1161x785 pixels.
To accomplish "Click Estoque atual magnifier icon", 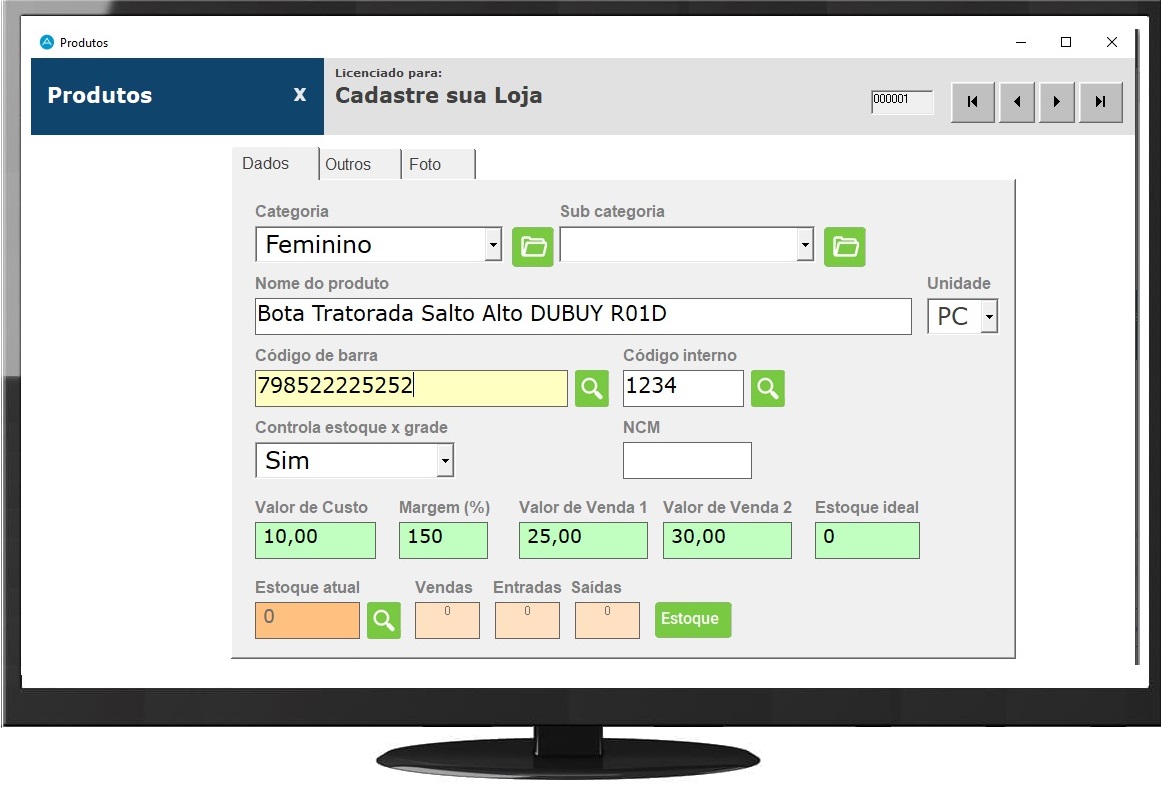I will click(x=383, y=620).
